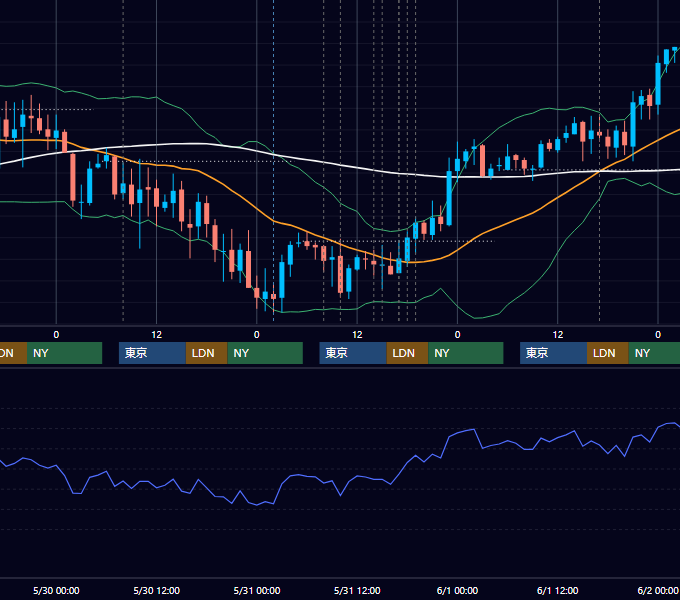Click the 5/31 12:00 time axis label

[x=357, y=590]
